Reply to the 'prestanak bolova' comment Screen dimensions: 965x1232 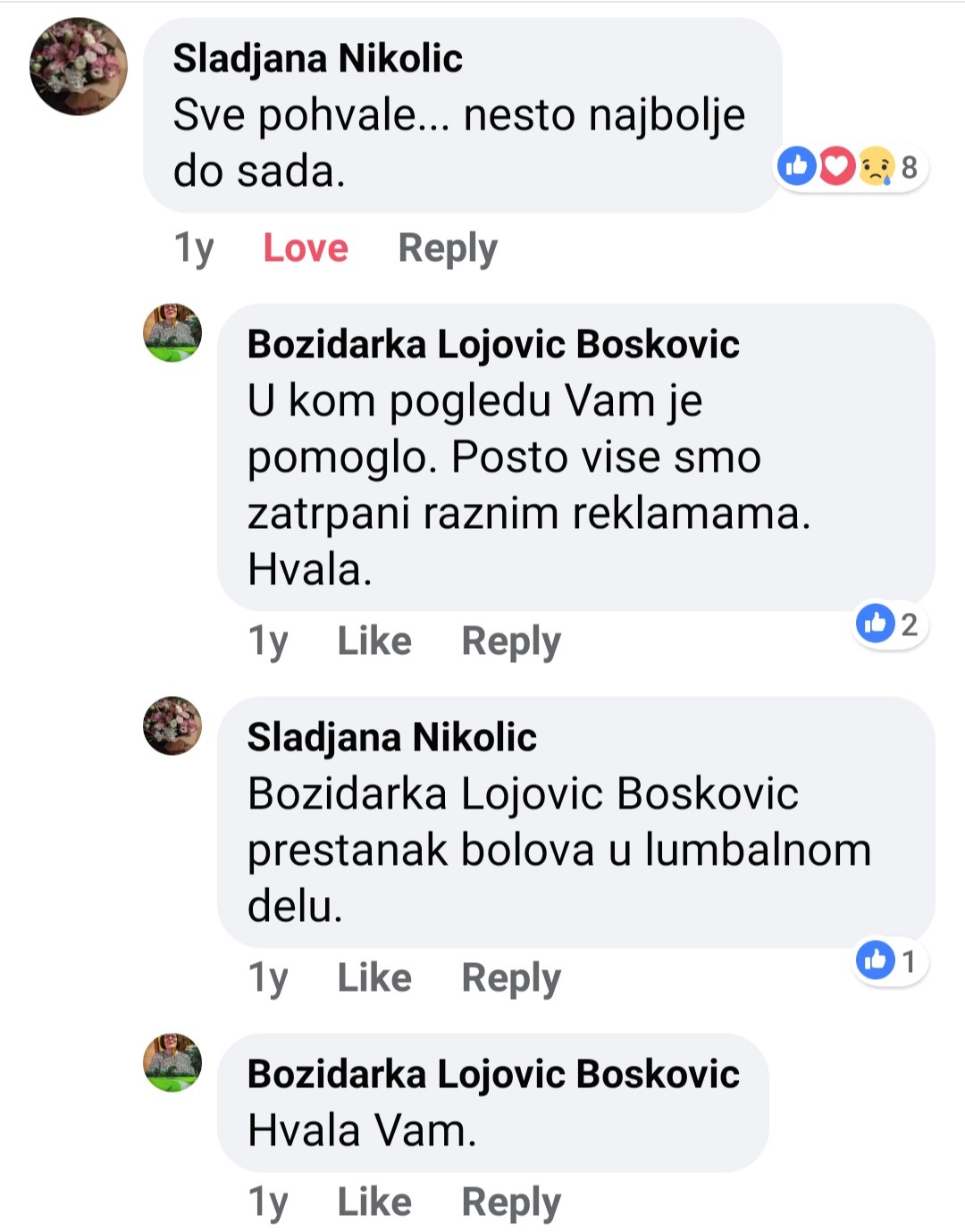click(x=511, y=978)
